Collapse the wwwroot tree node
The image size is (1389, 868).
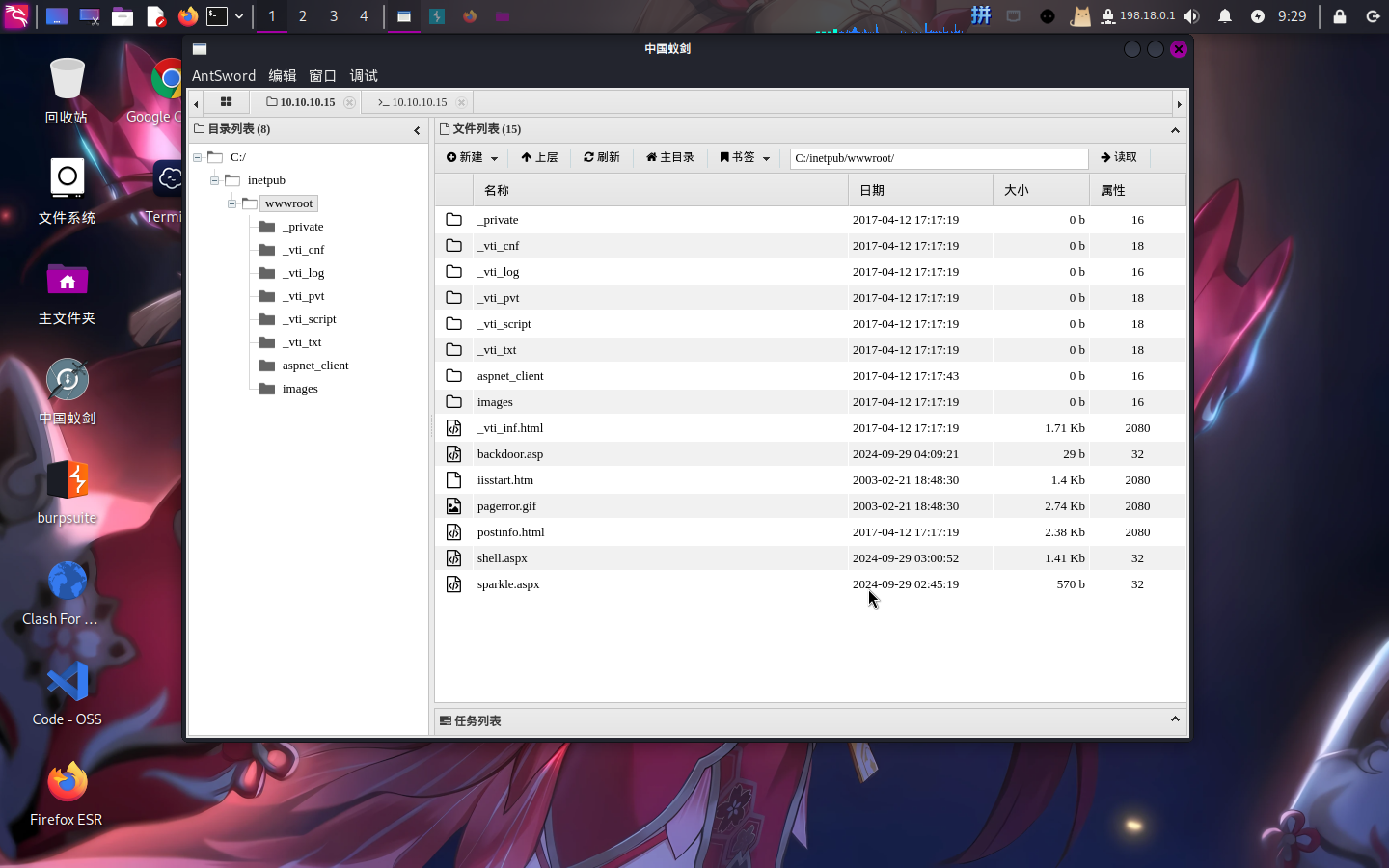point(231,203)
